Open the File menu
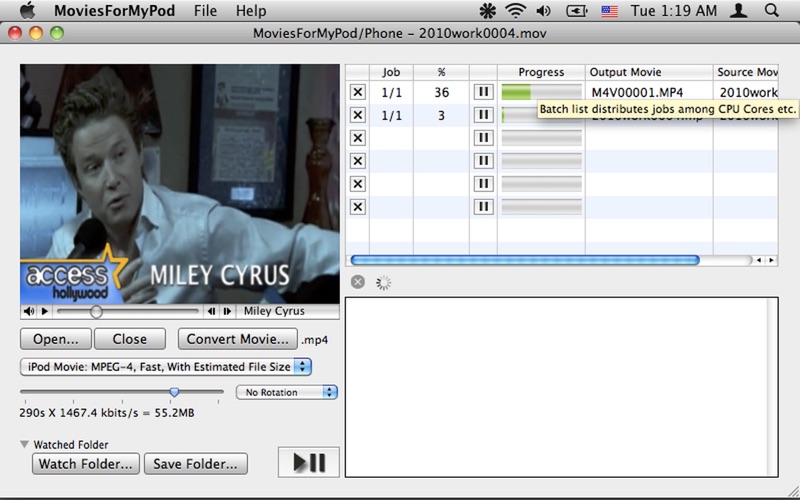This screenshot has width=800, height=500. tap(205, 11)
